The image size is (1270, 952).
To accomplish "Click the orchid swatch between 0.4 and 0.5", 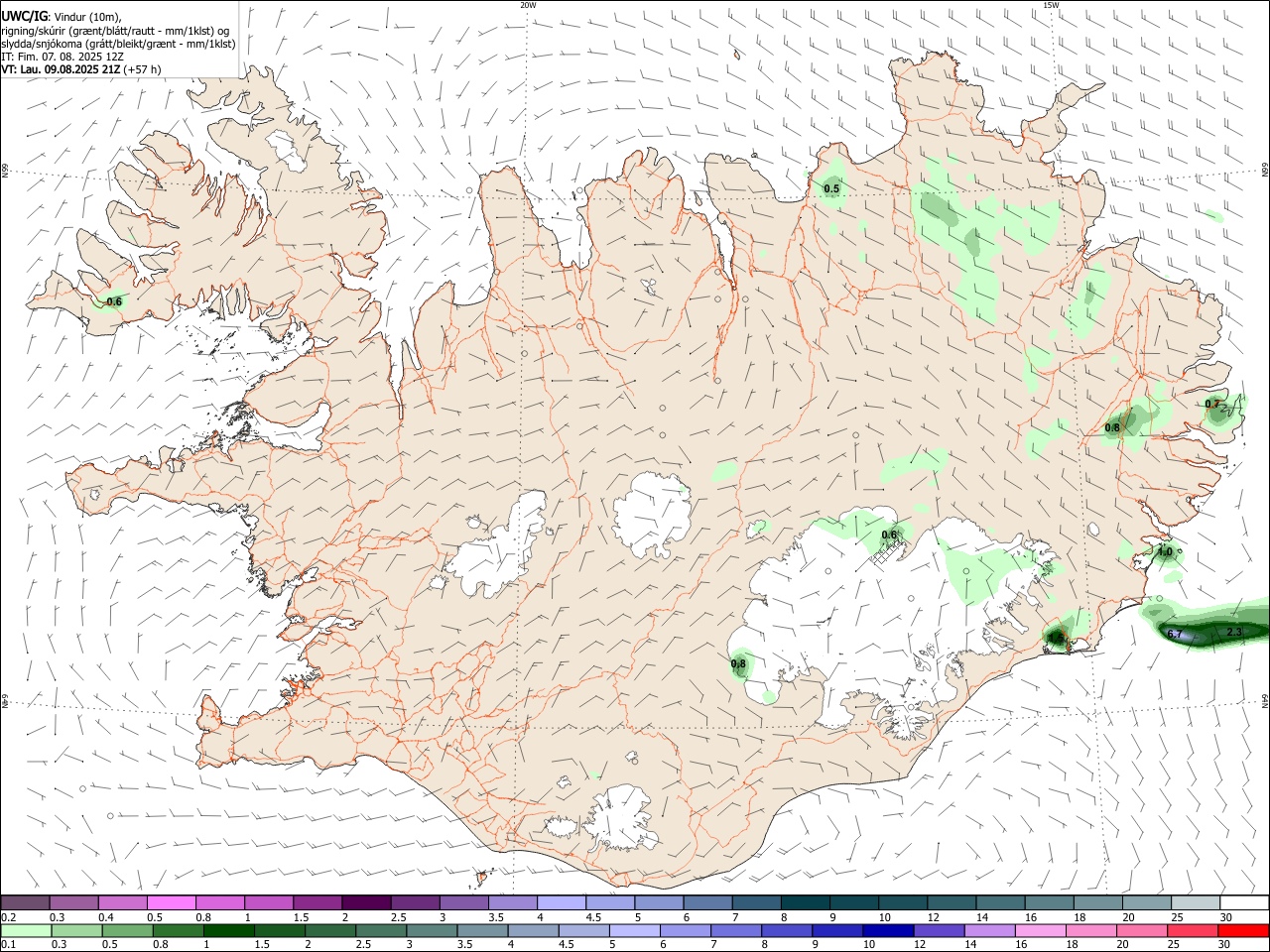I will (x=122, y=903).
